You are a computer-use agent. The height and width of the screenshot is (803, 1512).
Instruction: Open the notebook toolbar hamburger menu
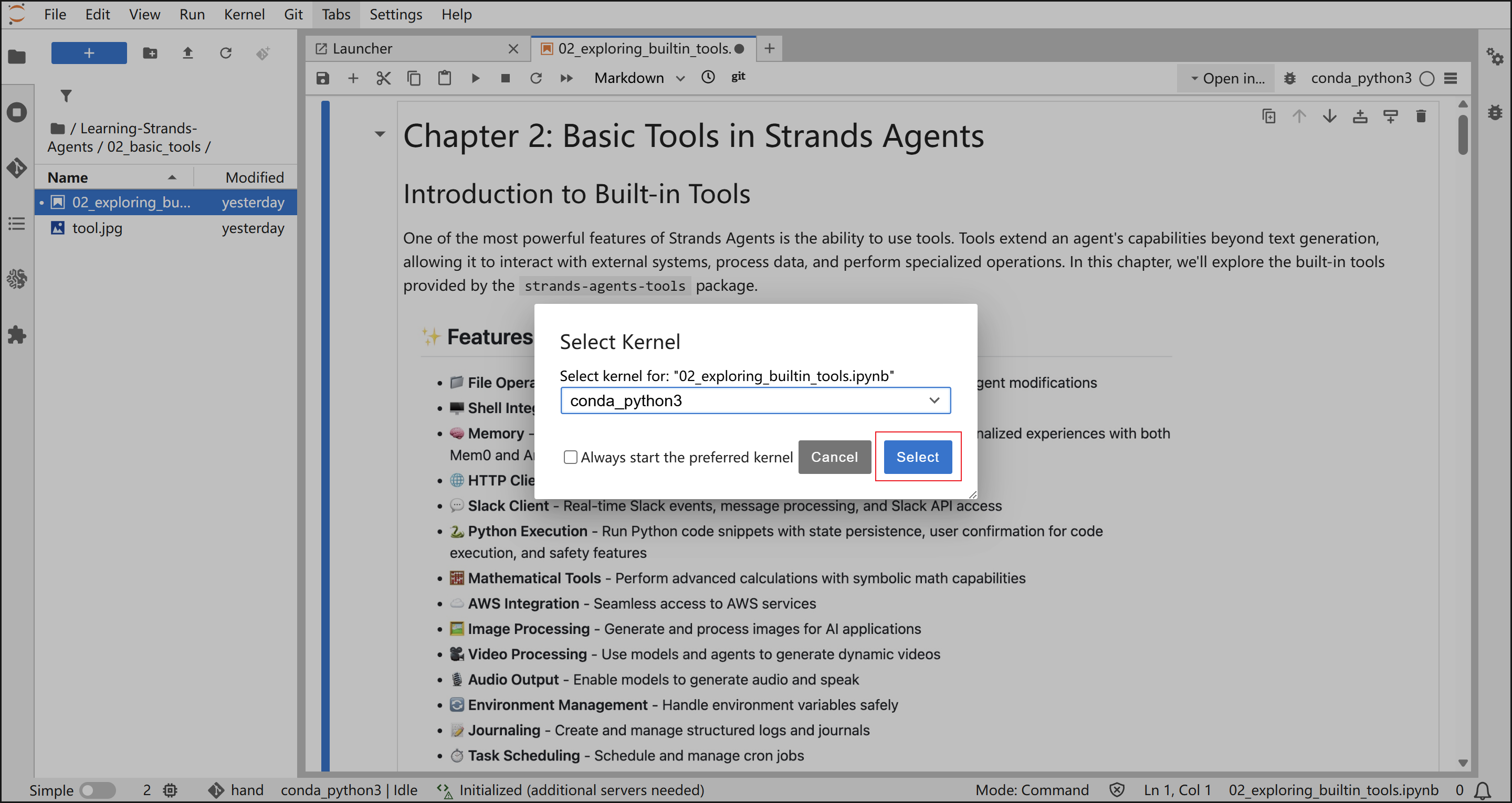[1451, 78]
